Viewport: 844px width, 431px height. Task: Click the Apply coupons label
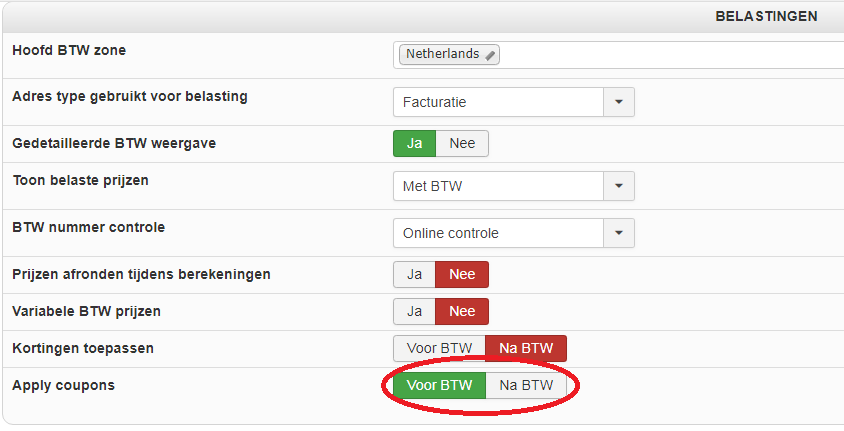(x=64, y=386)
